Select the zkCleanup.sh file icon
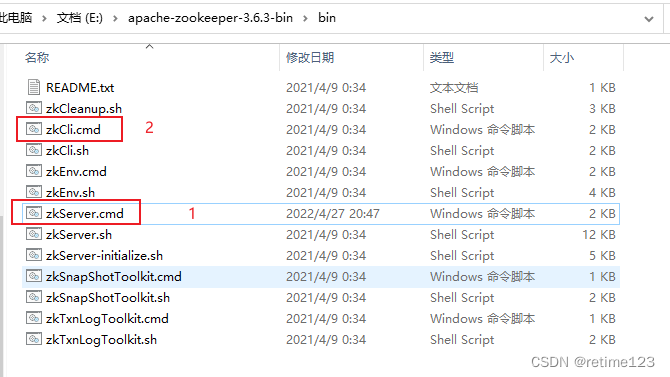 (34, 108)
